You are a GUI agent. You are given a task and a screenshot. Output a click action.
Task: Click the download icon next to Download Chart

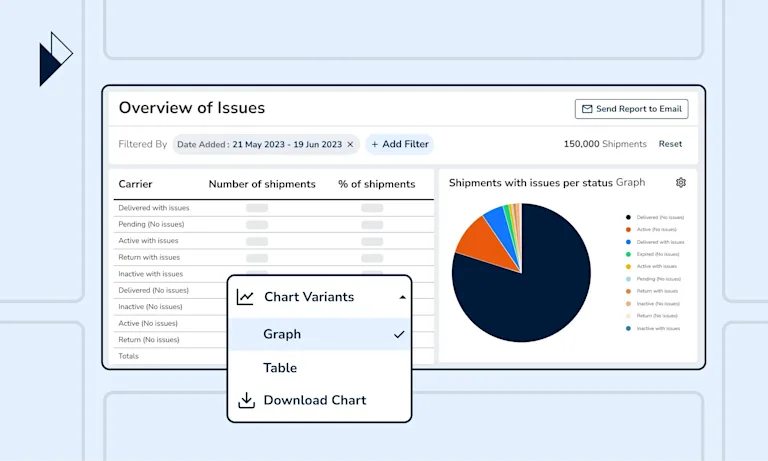246,400
